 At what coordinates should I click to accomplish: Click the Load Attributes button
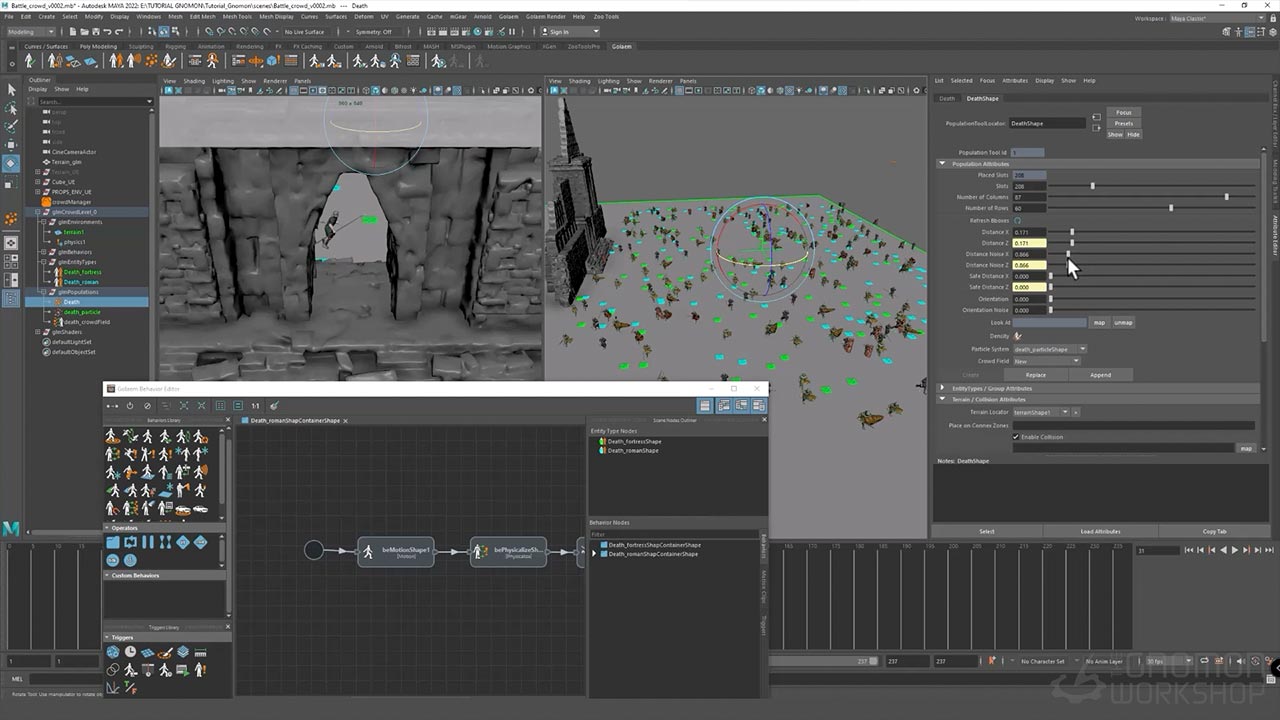(1100, 531)
